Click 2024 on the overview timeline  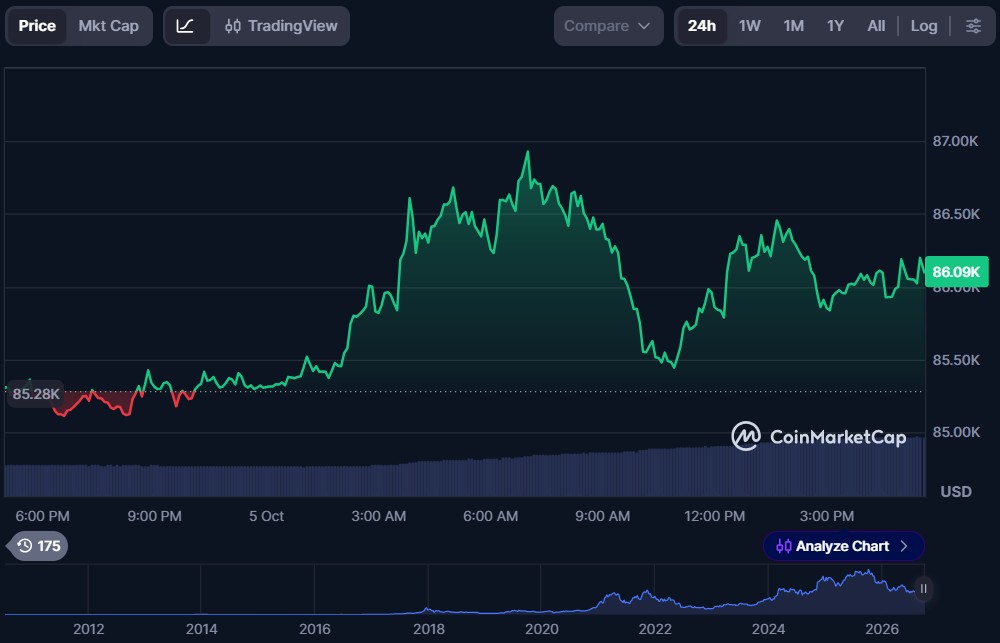click(768, 630)
